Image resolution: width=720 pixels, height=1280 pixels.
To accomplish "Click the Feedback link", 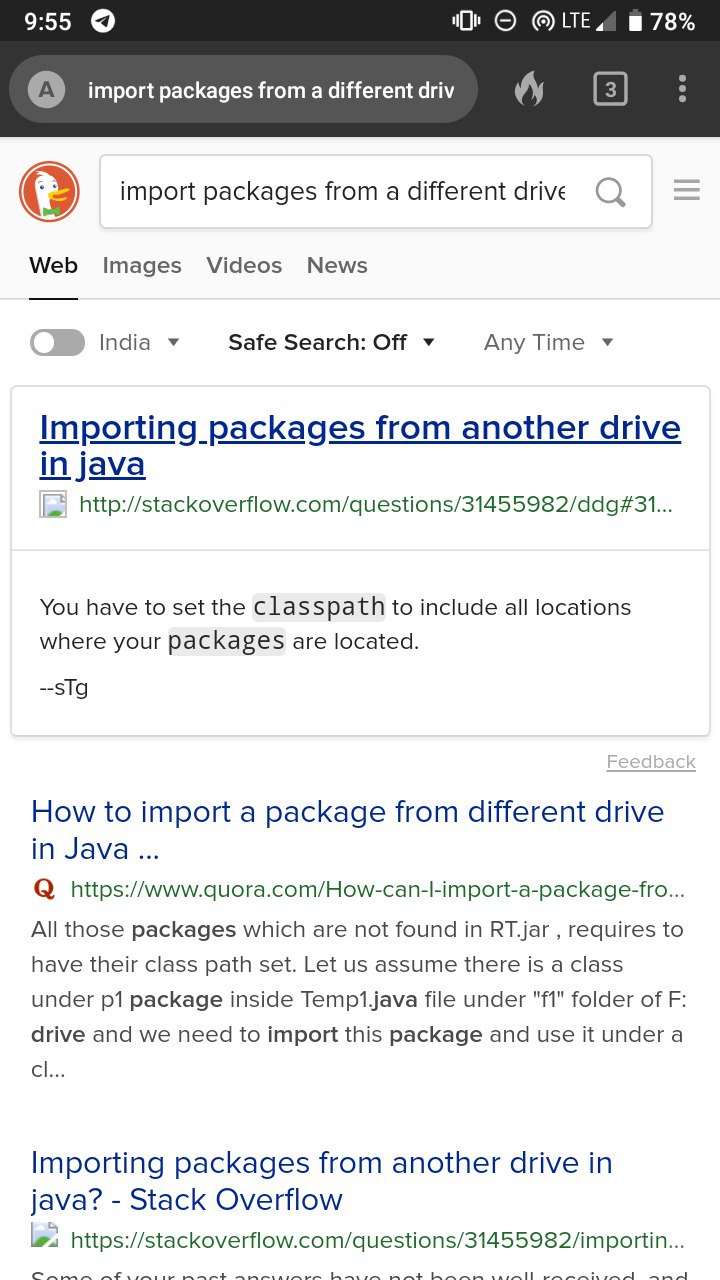I will click(651, 762).
